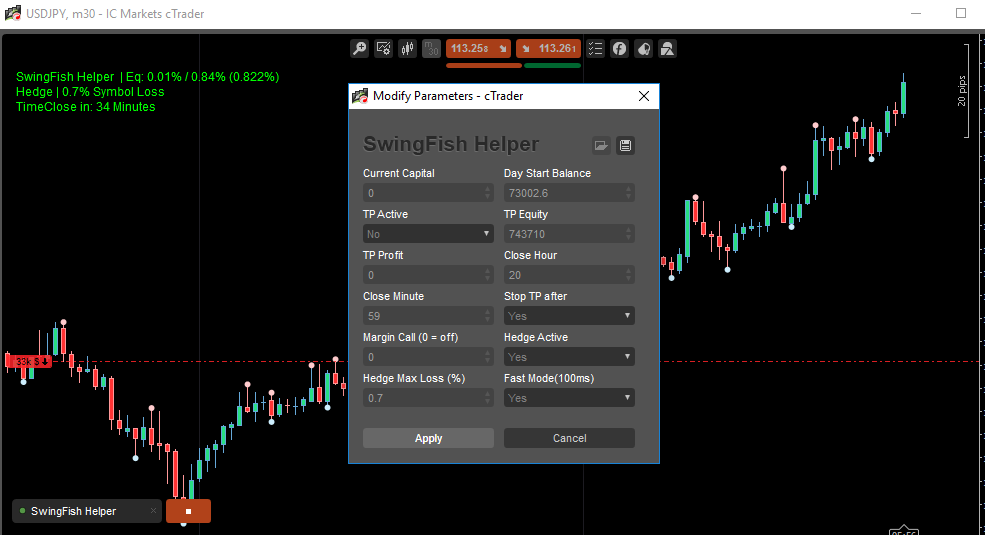Click the TP Equity field showing 743710
Screen dimensions: 985x535
pos(569,234)
